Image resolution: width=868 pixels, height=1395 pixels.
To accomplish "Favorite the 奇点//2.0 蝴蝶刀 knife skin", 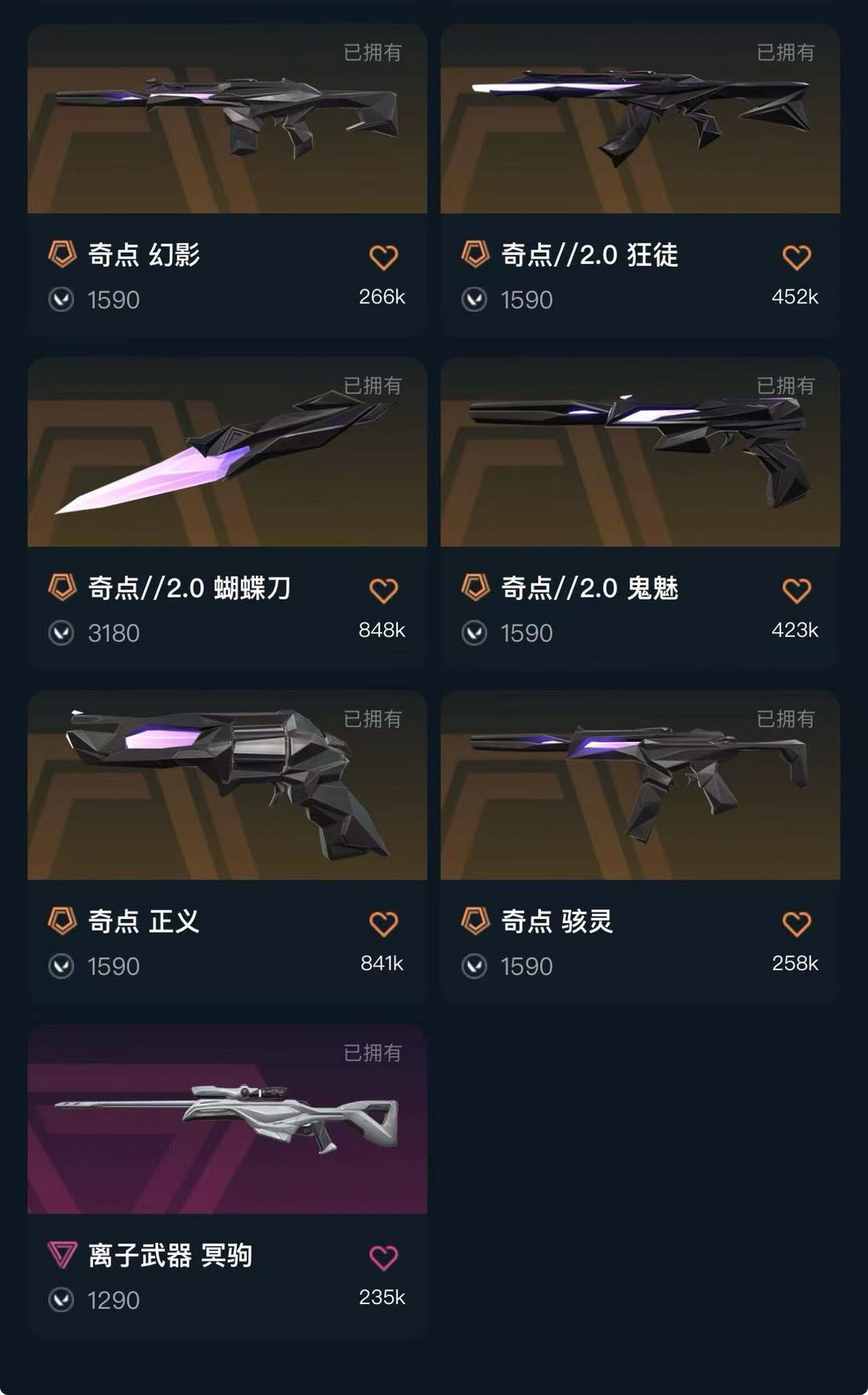I will pyautogui.click(x=383, y=591).
